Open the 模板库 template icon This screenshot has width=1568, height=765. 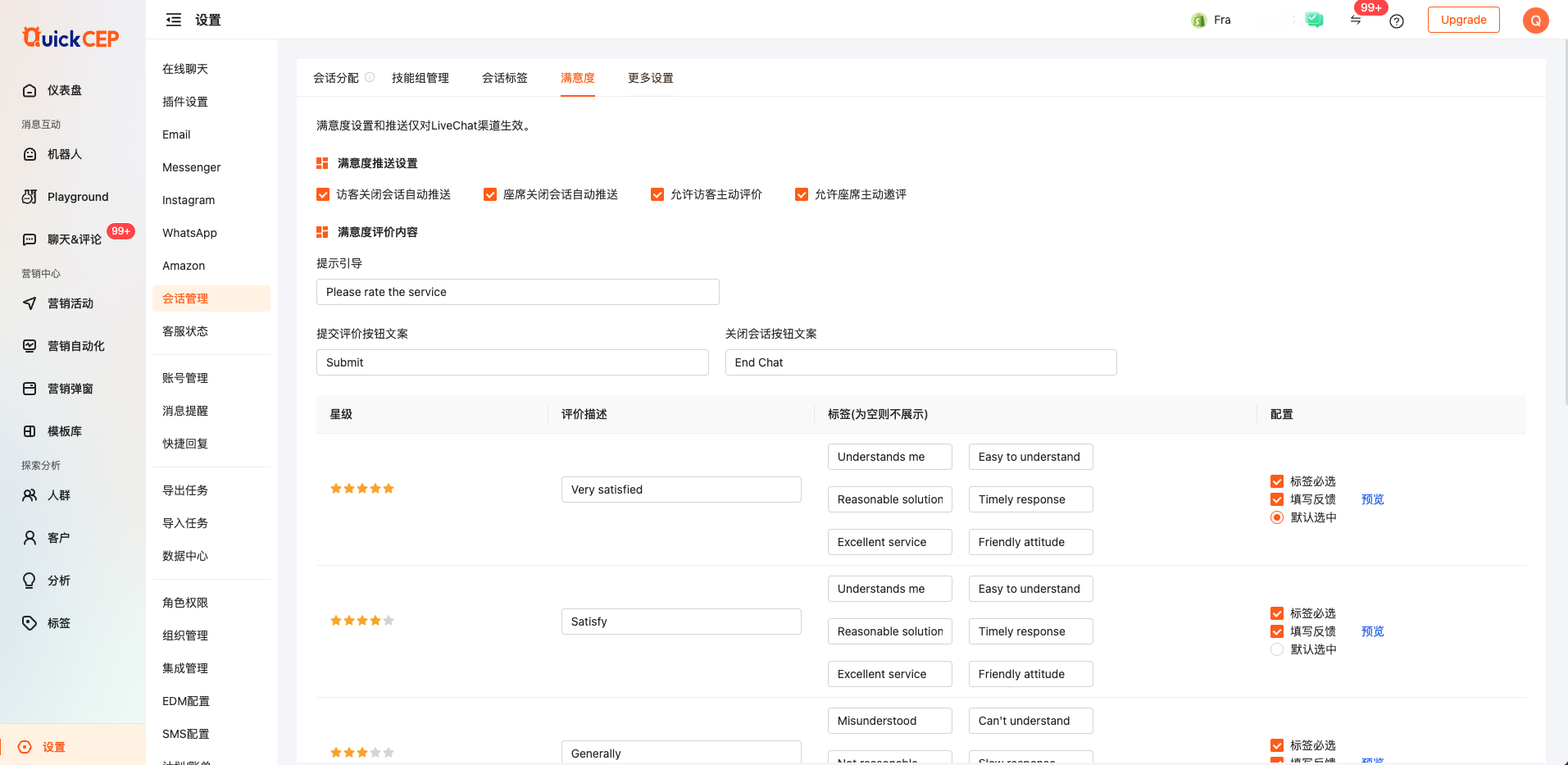pos(30,431)
